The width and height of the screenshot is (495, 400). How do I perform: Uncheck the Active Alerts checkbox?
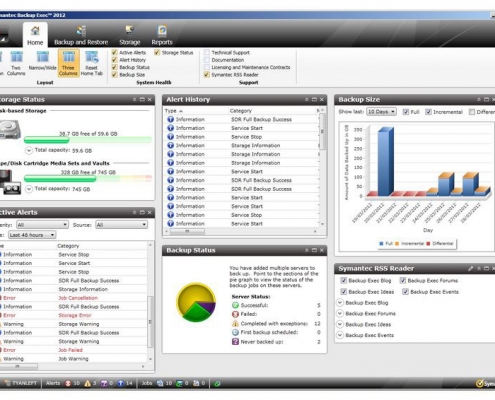click(114, 52)
